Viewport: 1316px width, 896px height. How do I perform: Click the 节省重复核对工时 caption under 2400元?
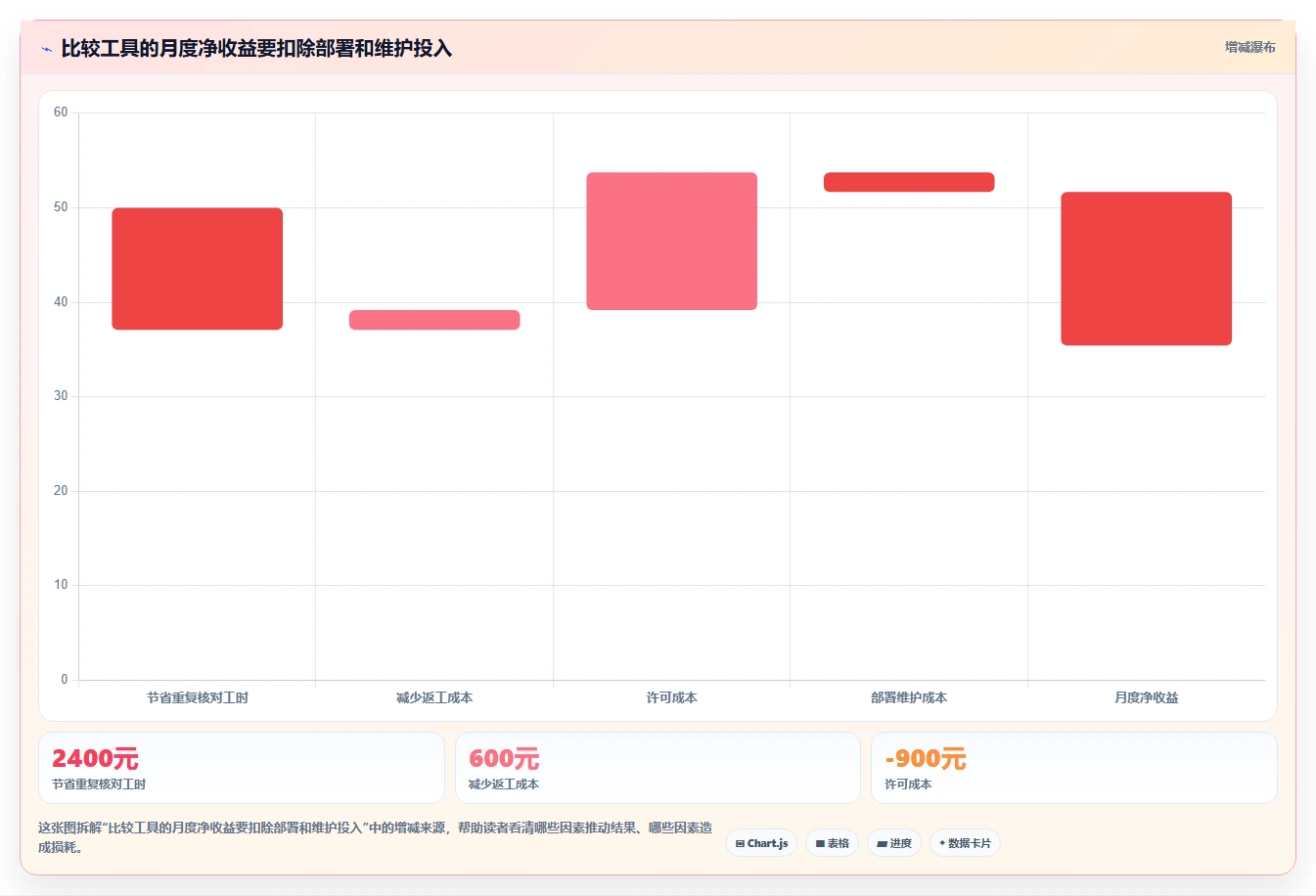tap(99, 784)
